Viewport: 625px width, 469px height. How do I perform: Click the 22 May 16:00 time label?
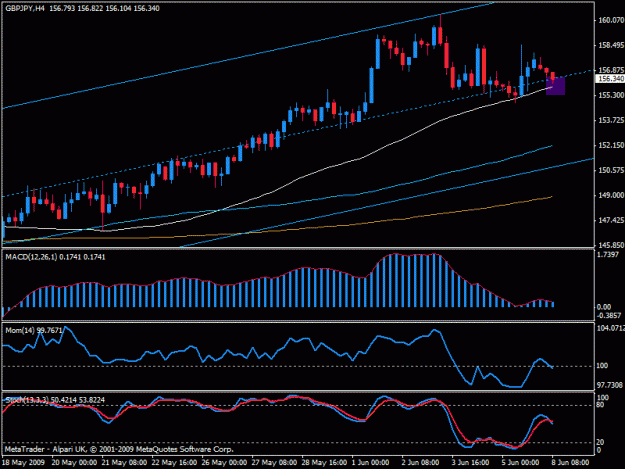(174, 463)
